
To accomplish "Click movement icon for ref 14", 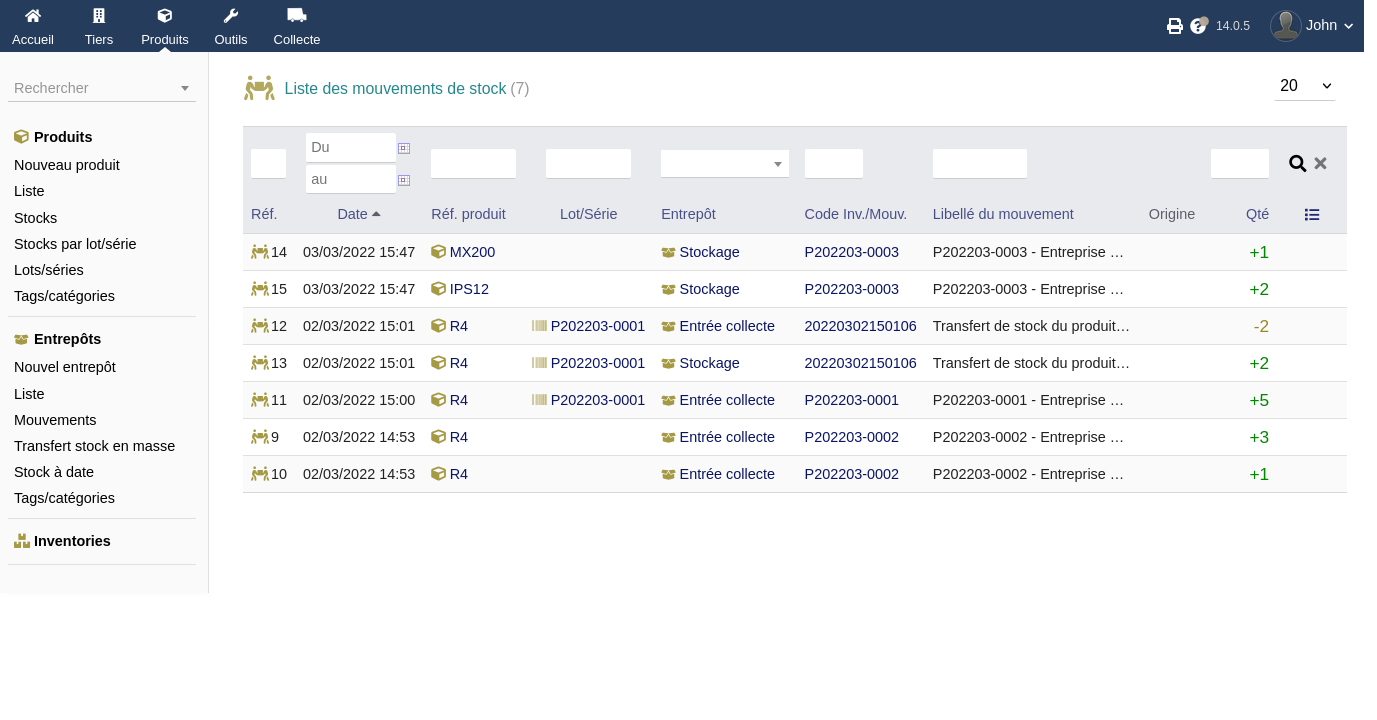I will coord(260,252).
